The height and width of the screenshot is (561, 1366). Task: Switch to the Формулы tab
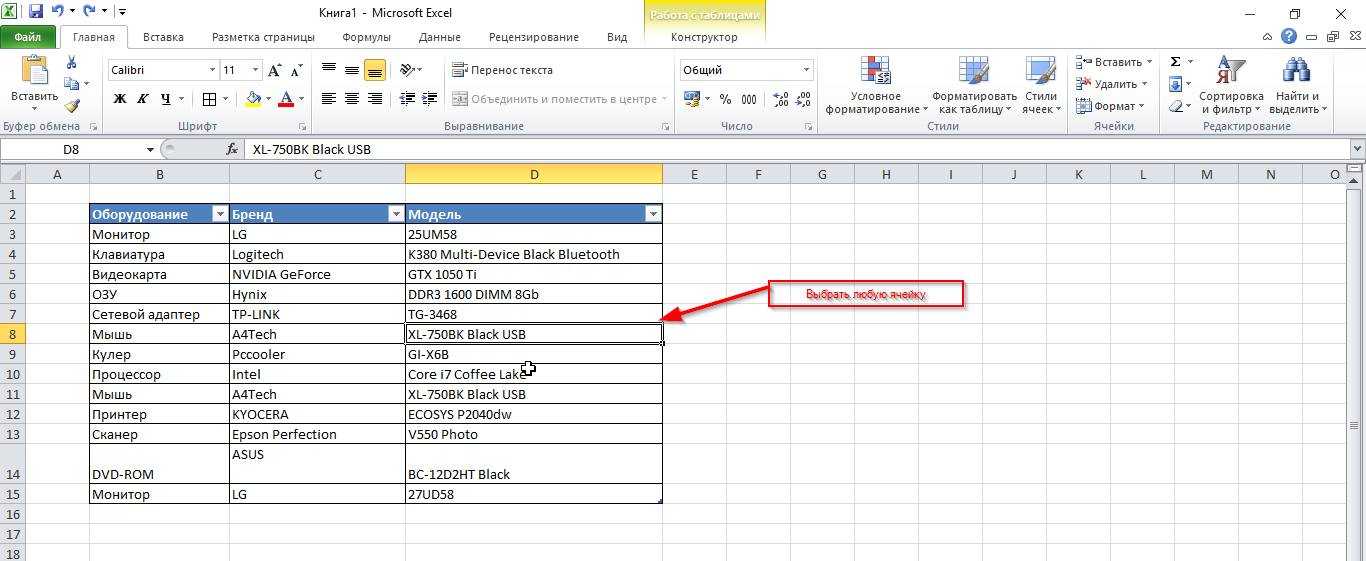coord(366,37)
